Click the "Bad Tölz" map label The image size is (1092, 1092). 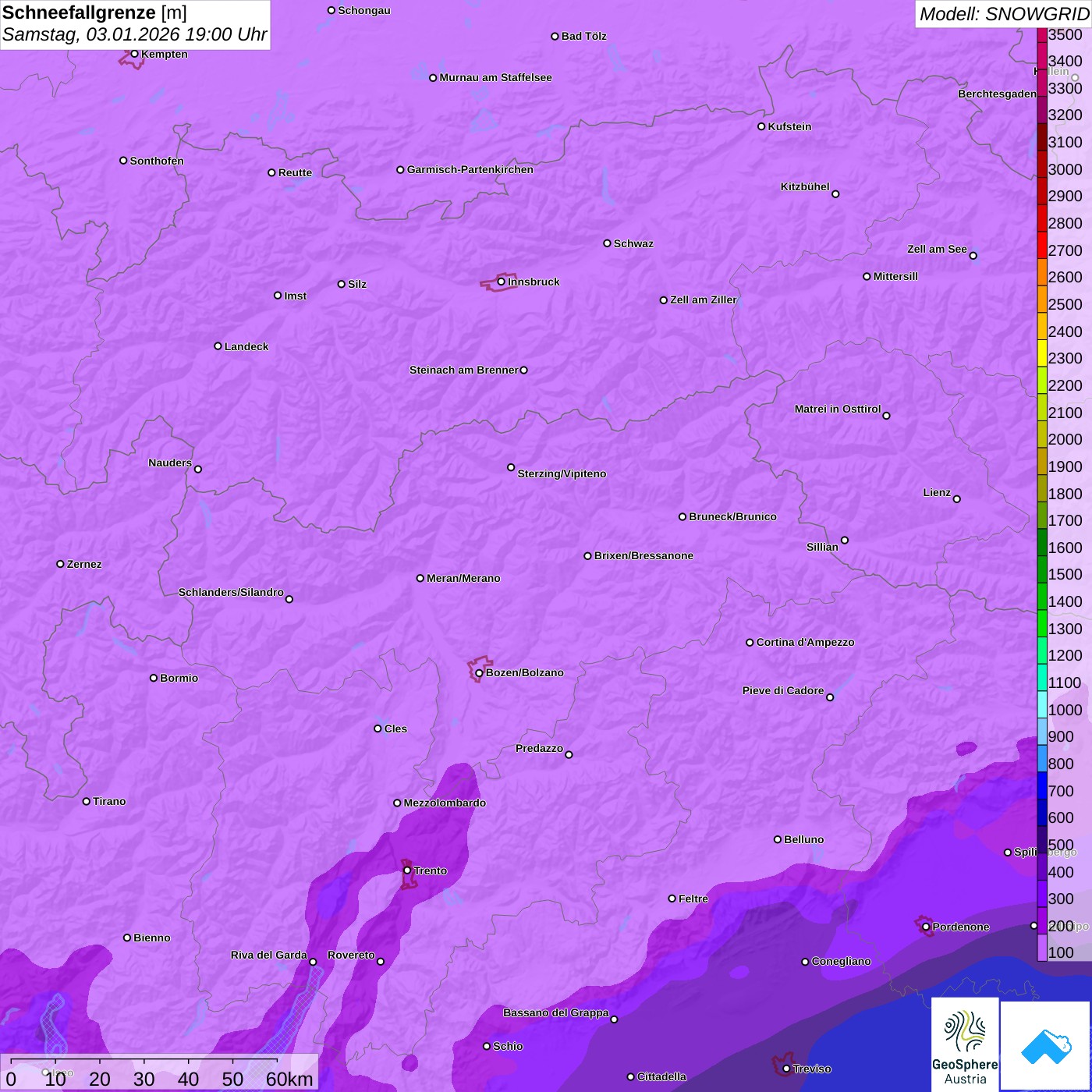pyautogui.click(x=584, y=36)
